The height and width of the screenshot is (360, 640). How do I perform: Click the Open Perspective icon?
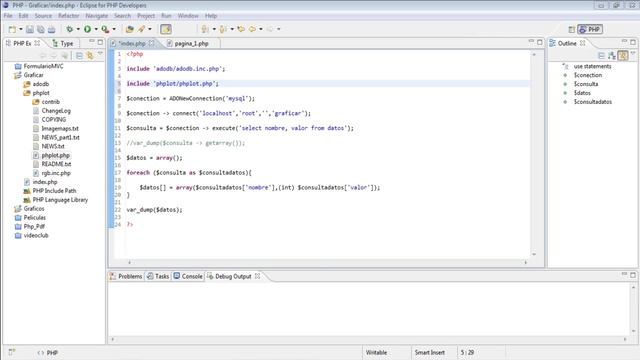click(x=571, y=29)
